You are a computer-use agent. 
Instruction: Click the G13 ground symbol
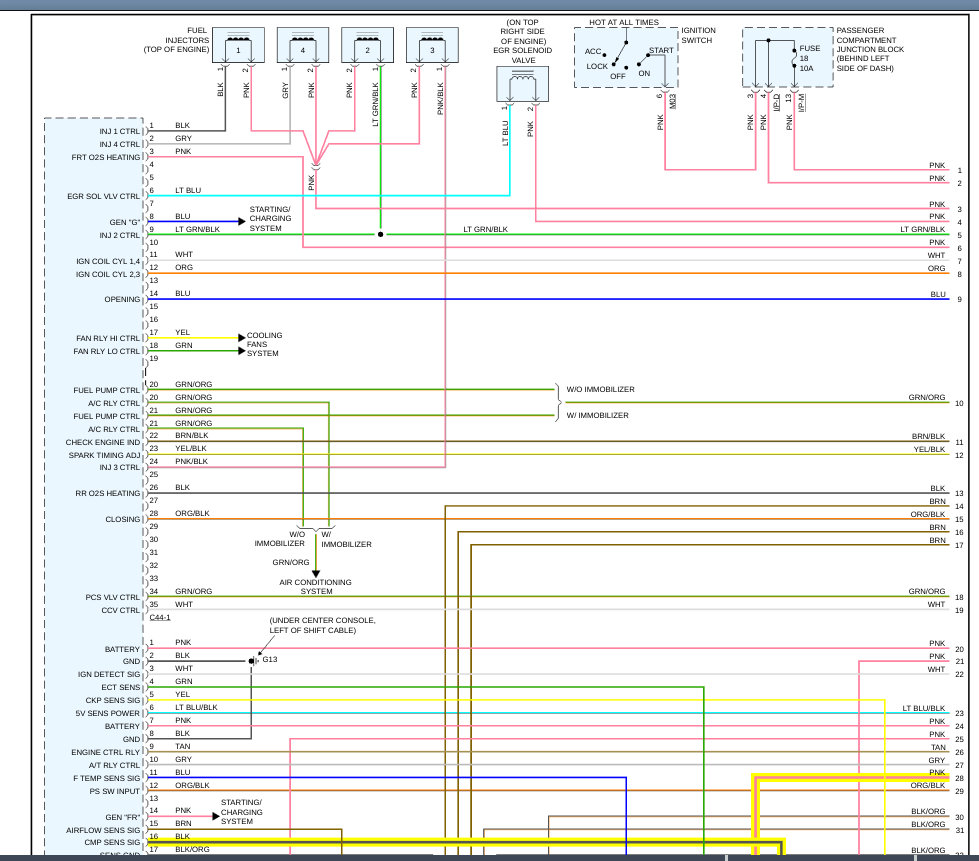(252, 661)
